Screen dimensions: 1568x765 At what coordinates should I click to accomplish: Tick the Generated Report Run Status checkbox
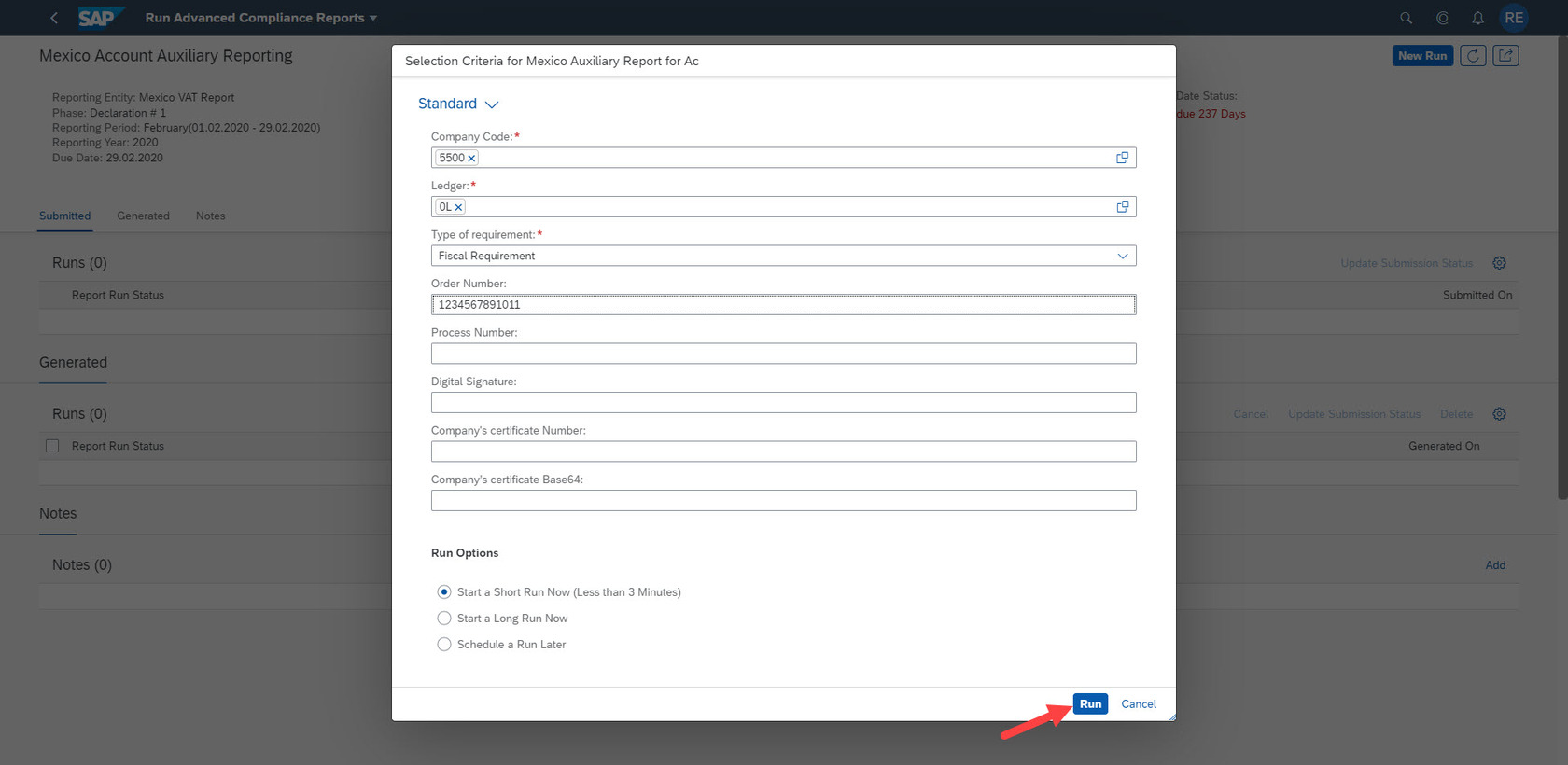(x=52, y=446)
